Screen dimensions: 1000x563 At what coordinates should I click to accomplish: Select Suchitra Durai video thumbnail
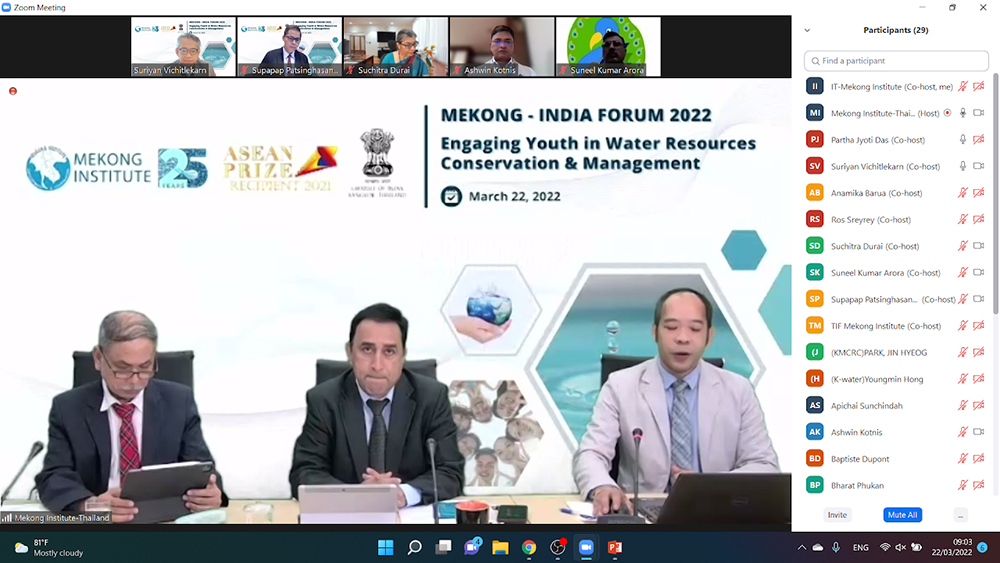tap(395, 47)
